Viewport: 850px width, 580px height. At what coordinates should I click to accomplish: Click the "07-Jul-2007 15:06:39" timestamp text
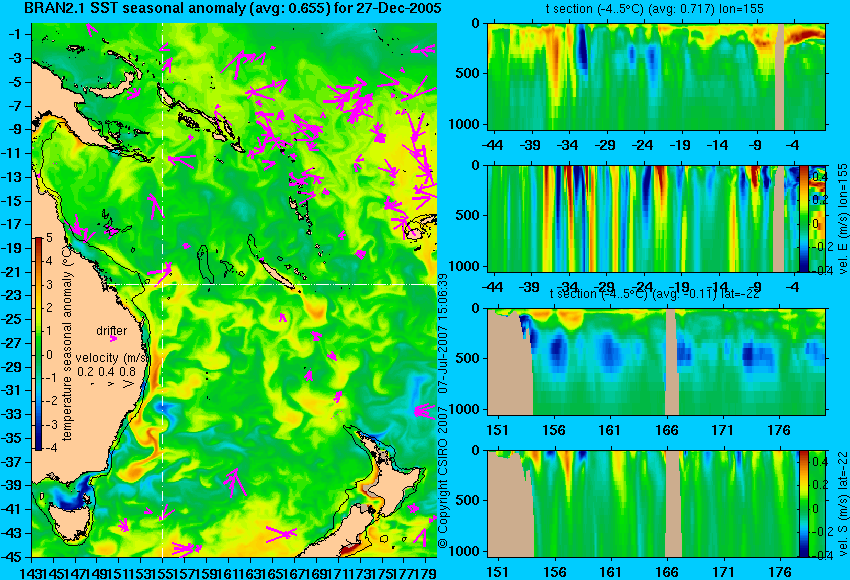(x=443, y=333)
